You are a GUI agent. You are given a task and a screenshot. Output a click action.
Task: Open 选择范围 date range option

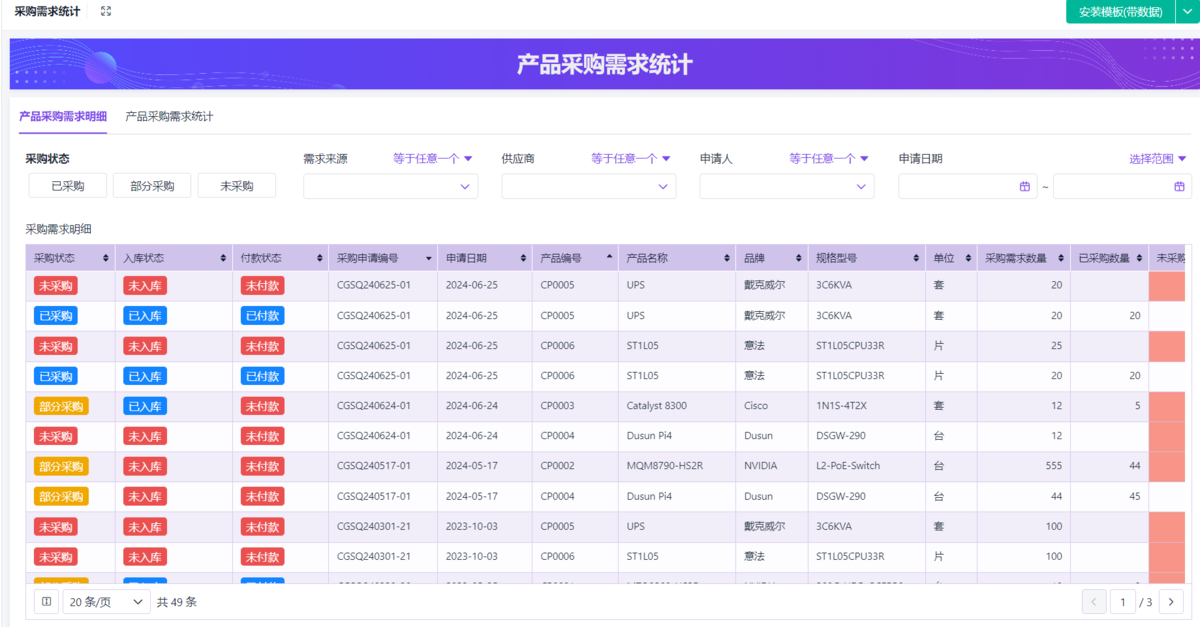pos(1157,158)
